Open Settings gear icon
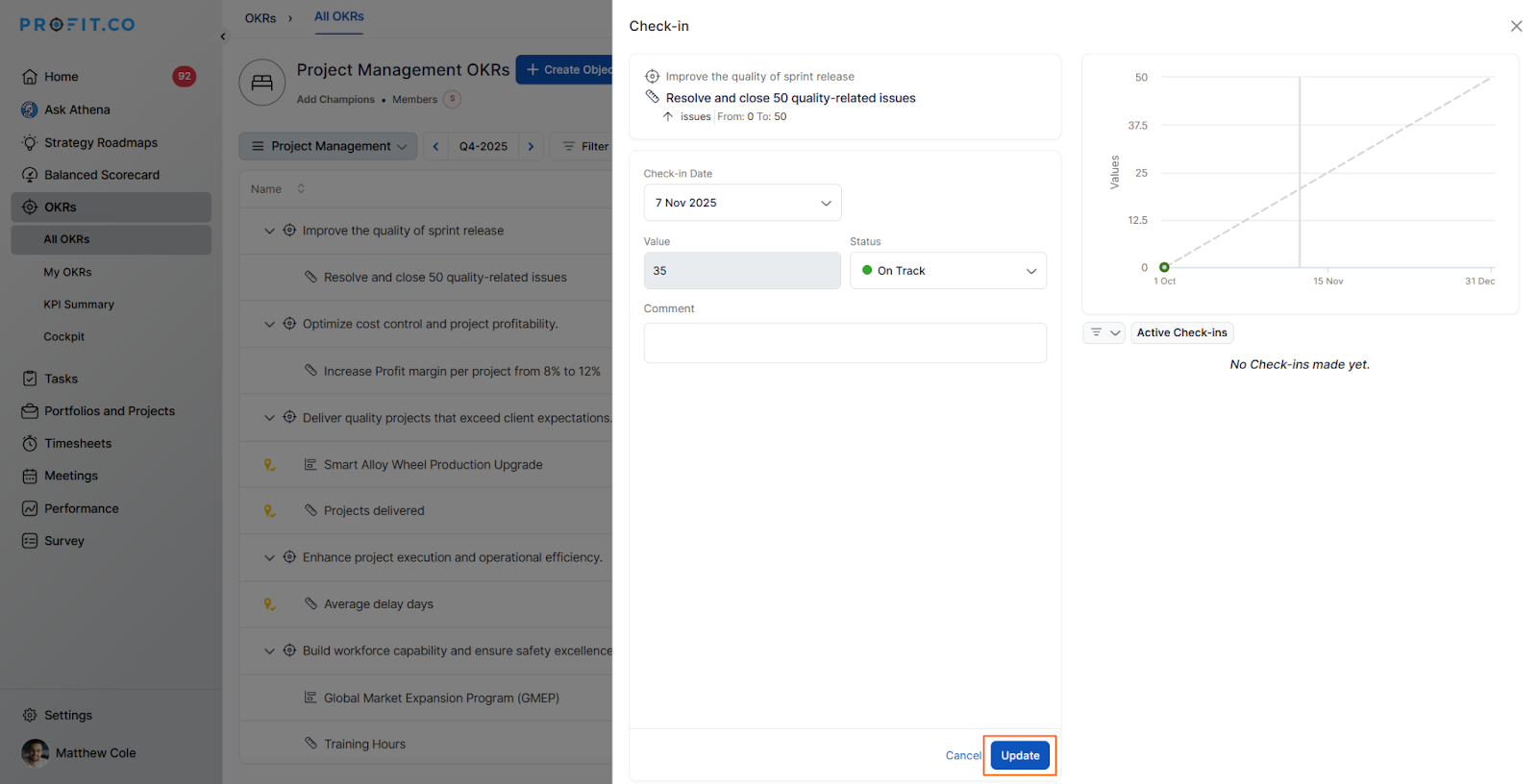The height and width of the screenshot is (784, 1538). (x=30, y=716)
